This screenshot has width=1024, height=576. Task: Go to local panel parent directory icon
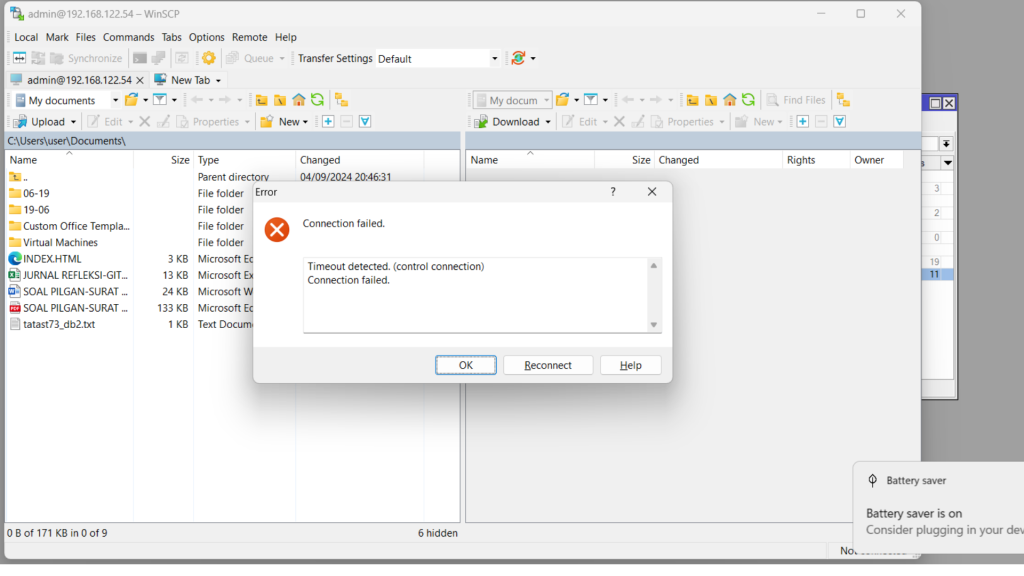[261, 100]
